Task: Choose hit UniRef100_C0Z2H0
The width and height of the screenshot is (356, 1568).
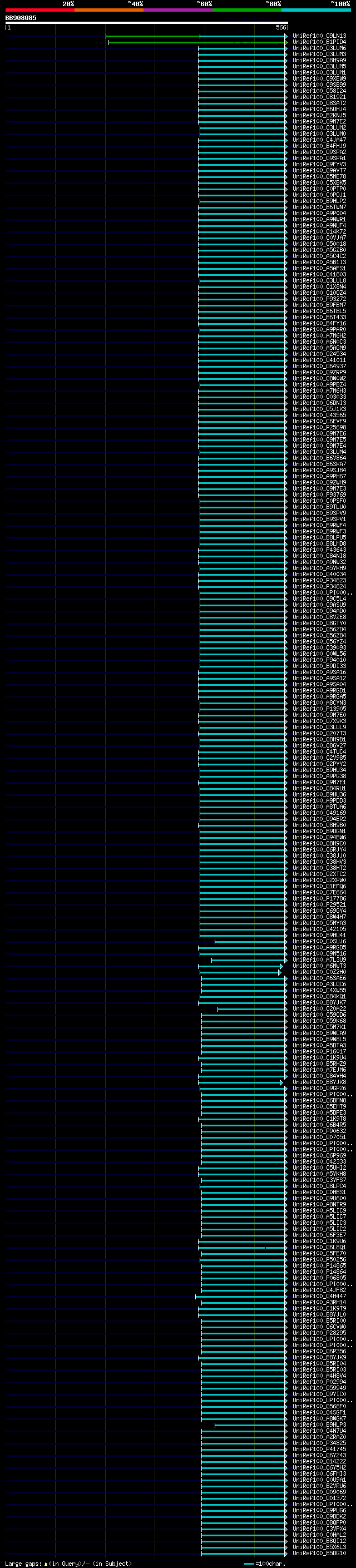Action: point(319,972)
